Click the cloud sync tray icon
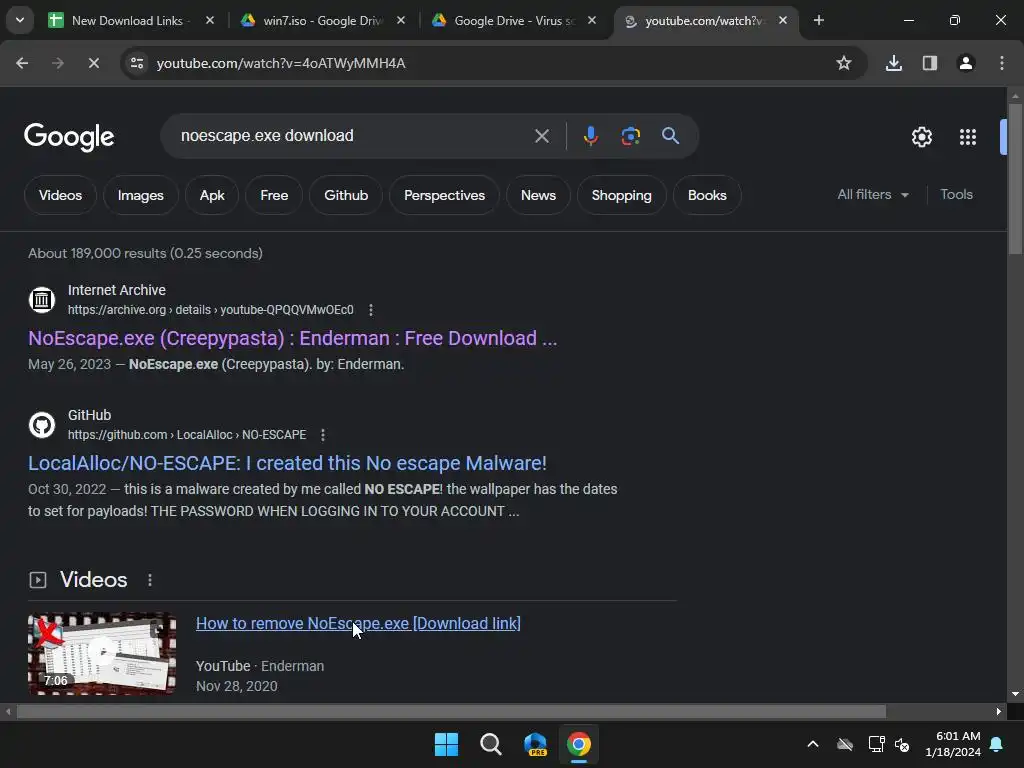Viewport: 1024px width, 768px height. 845,744
